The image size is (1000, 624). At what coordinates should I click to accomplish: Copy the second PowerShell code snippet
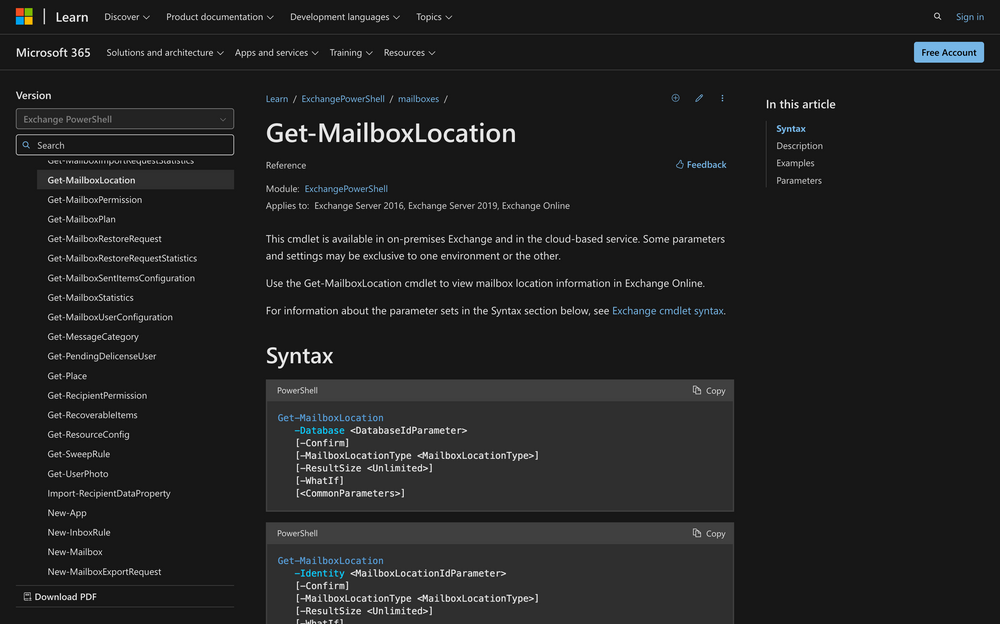click(708, 533)
